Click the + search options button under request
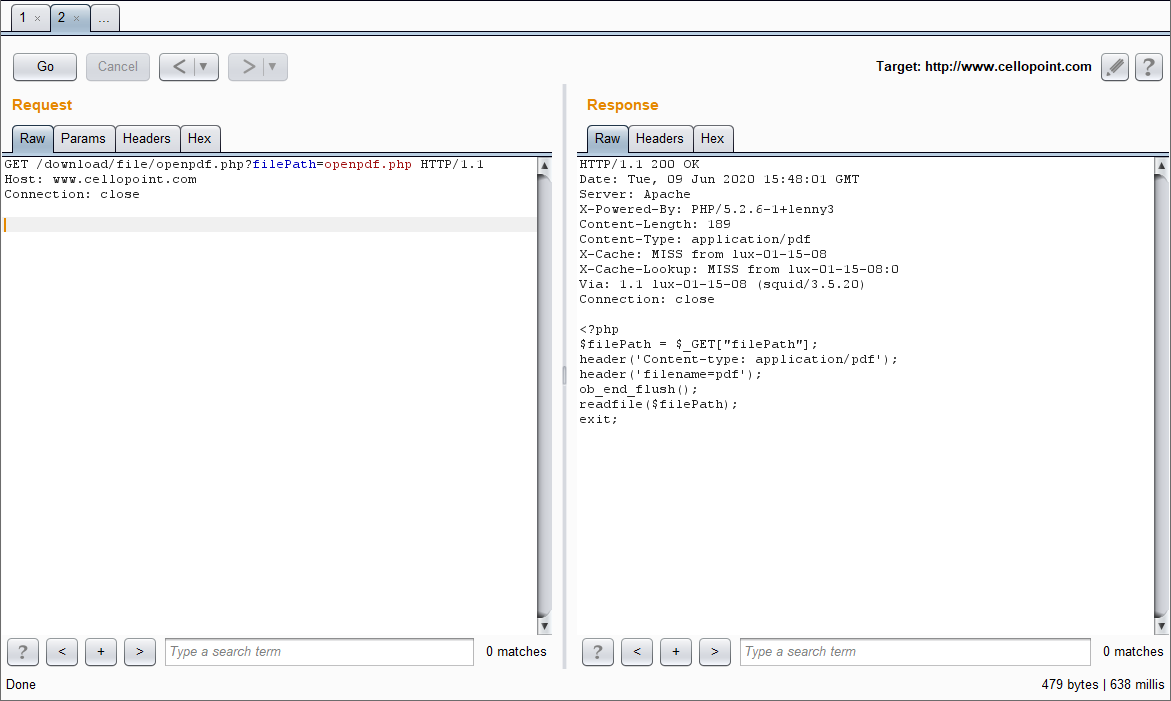Image resolution: width=1171 pixels, height=701 pixels. tap(101, 652)
